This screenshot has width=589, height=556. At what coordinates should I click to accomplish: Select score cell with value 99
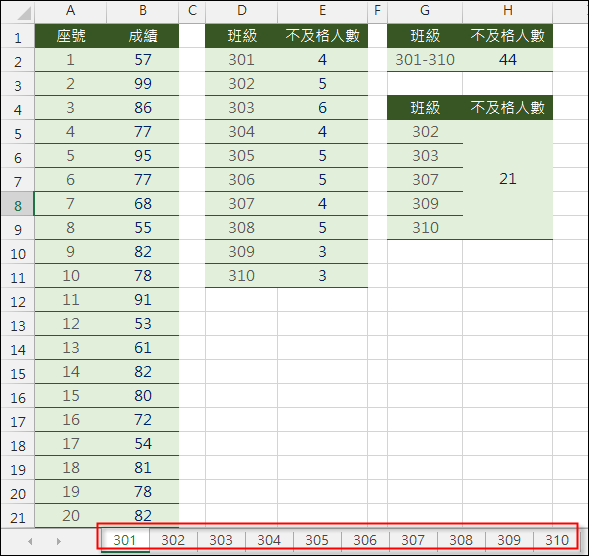click(143, 84)
